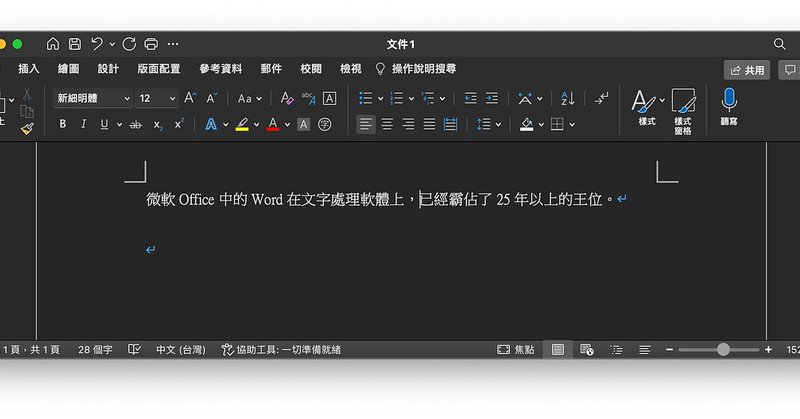Insert enclosed character
The height and width of the screenshot is (419, 800).
pyautogui.click(x=324, y=125)
